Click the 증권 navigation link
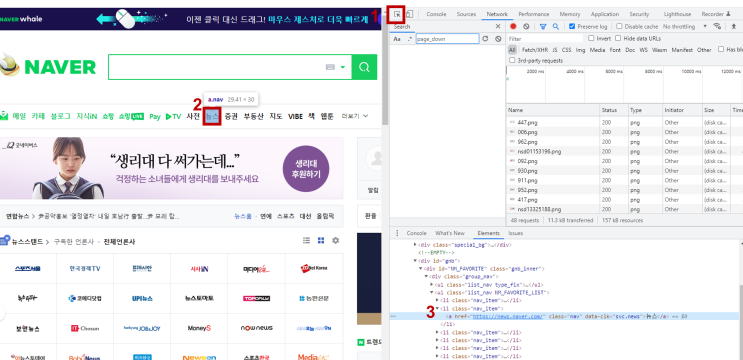Viewport: 743px width, 360px height. tap(231, 116)
